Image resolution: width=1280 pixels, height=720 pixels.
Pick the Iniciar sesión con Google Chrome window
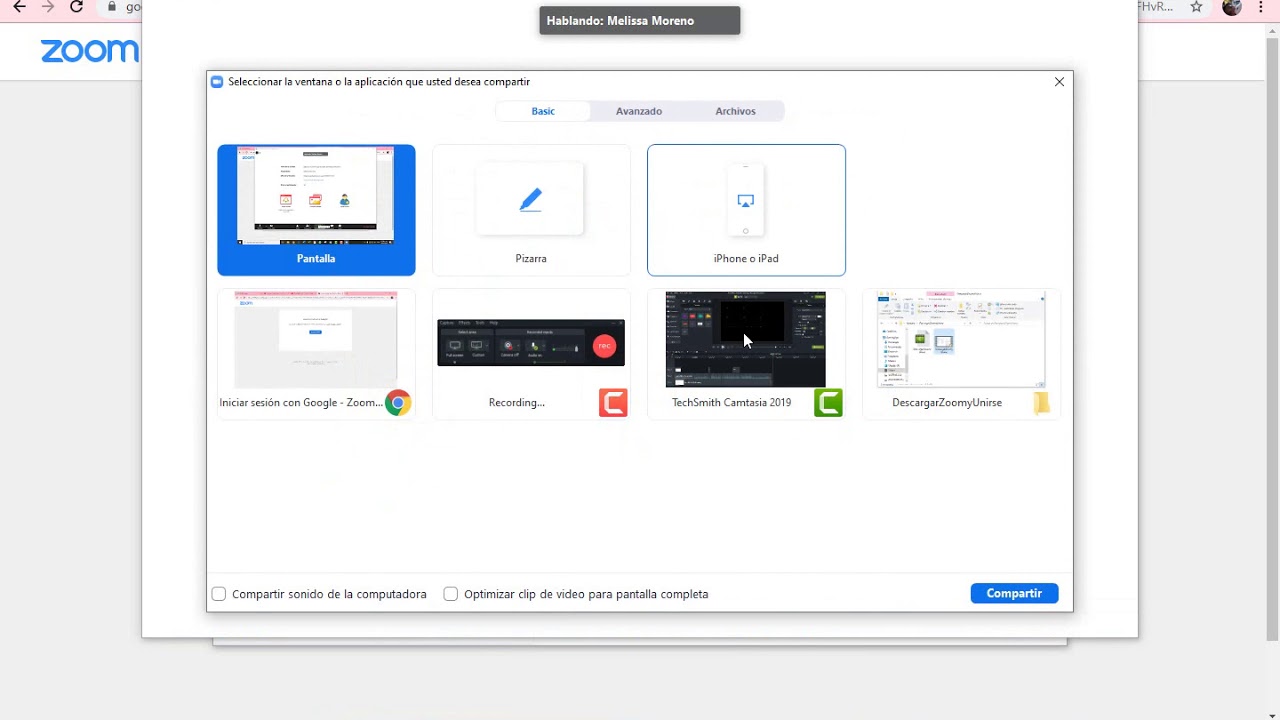coord(316,354)
